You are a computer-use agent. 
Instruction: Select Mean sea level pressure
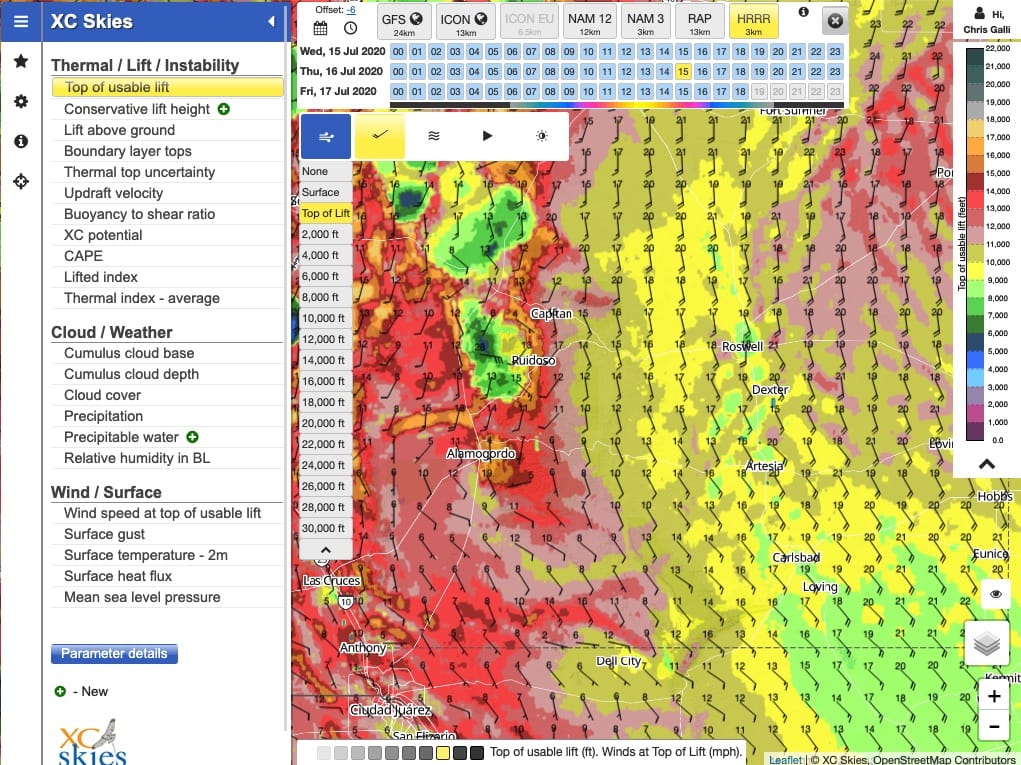167,597
